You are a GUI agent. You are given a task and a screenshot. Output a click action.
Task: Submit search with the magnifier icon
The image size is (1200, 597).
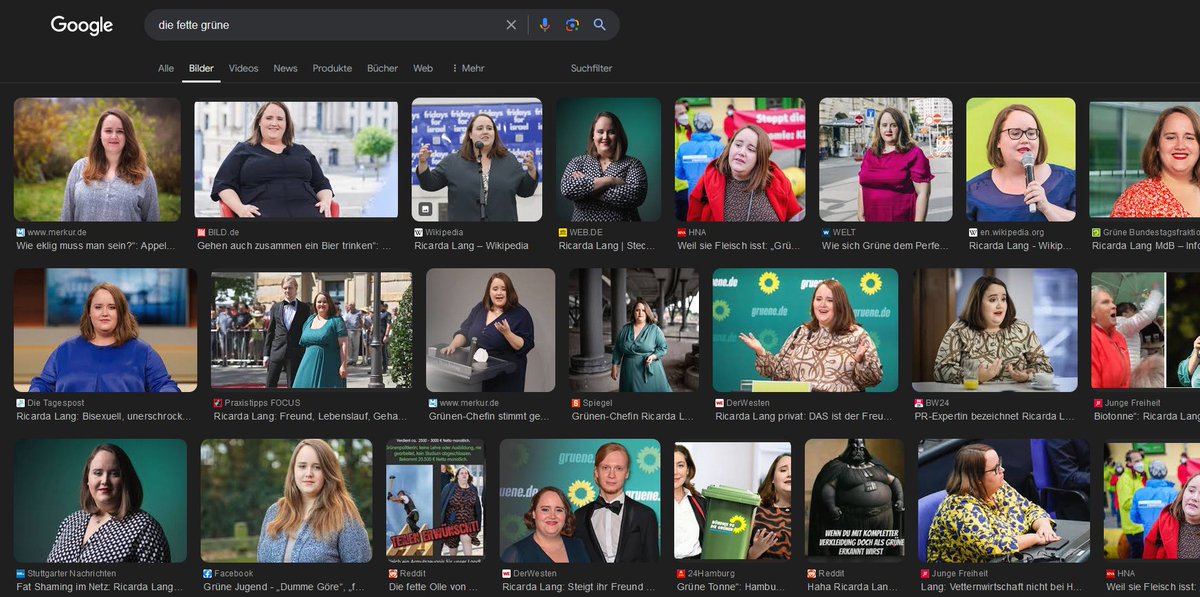click(600, 25)
